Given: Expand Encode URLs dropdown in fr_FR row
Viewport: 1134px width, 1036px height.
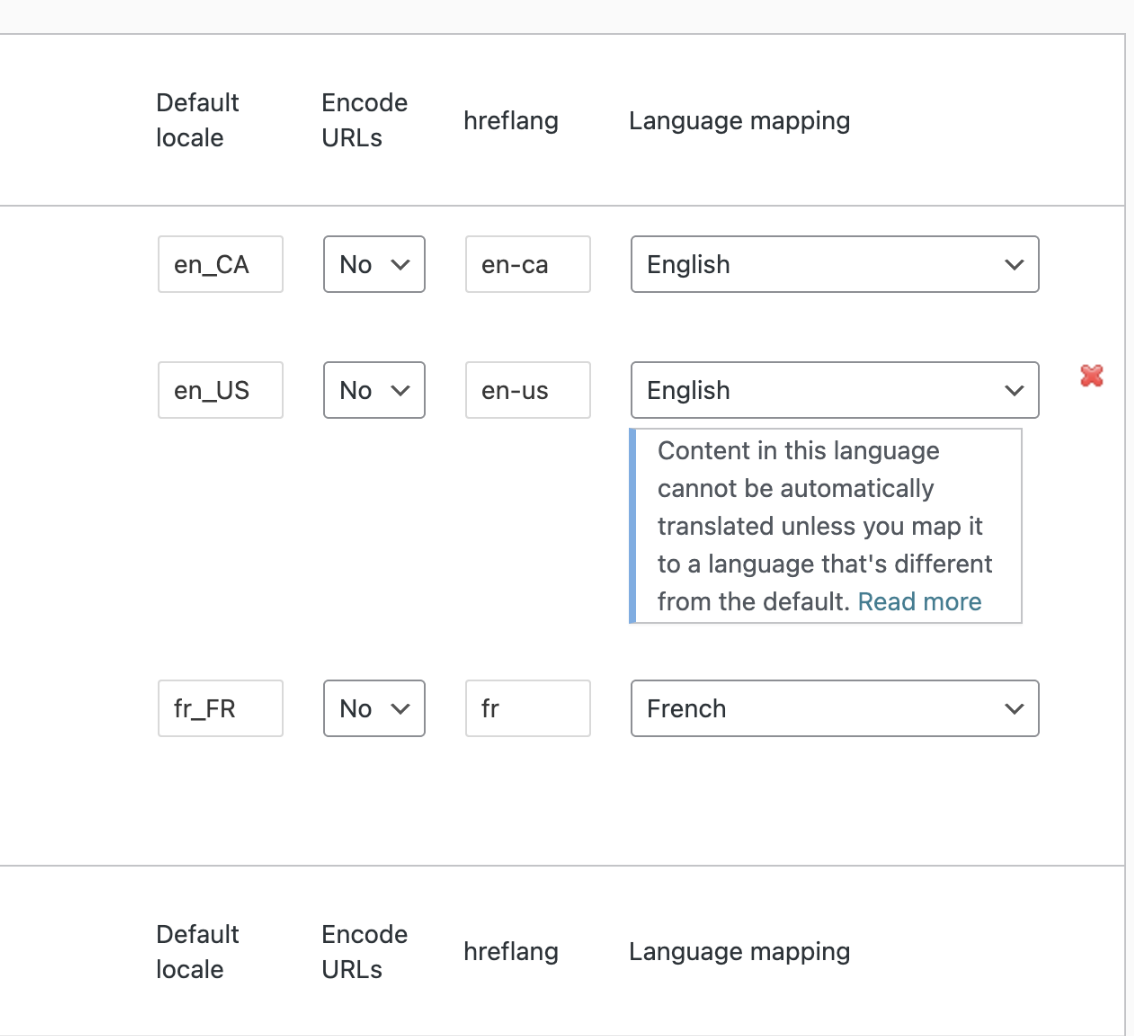Looking at the screenshot, I should (374, 709).
